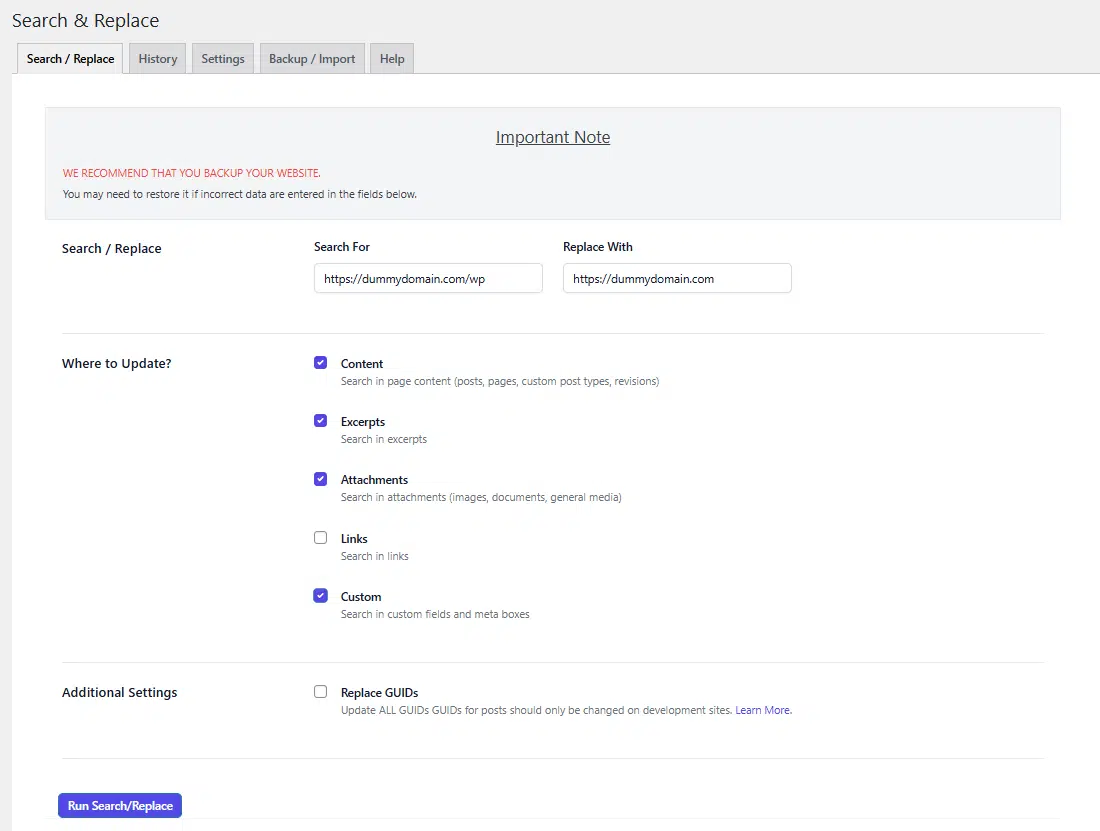The image size is (1100, 831).
Task: Click the 'Replace With' field label
Action: tap(598, 247)
